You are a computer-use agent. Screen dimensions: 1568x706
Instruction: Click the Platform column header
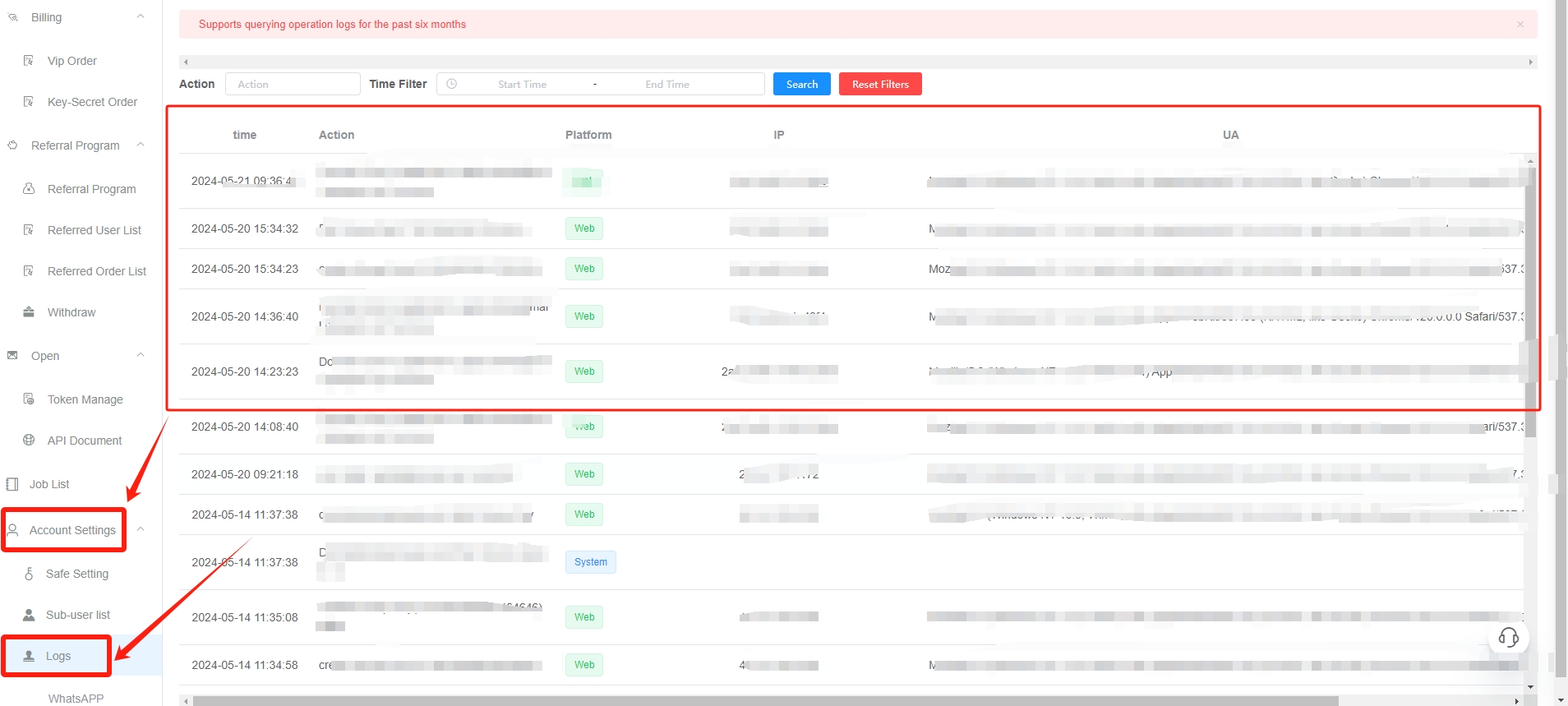(x=588, y=135)
